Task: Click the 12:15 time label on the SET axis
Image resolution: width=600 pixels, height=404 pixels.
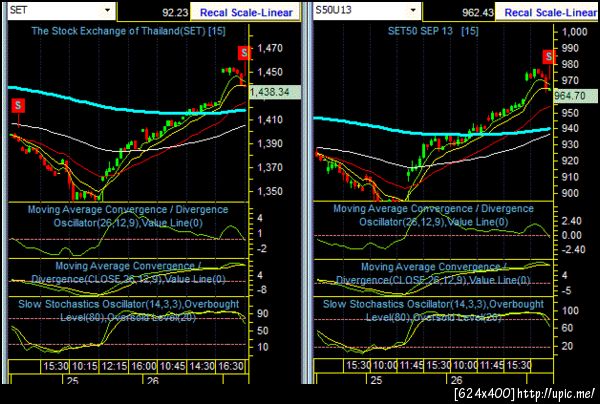Action: coord(114,366)
